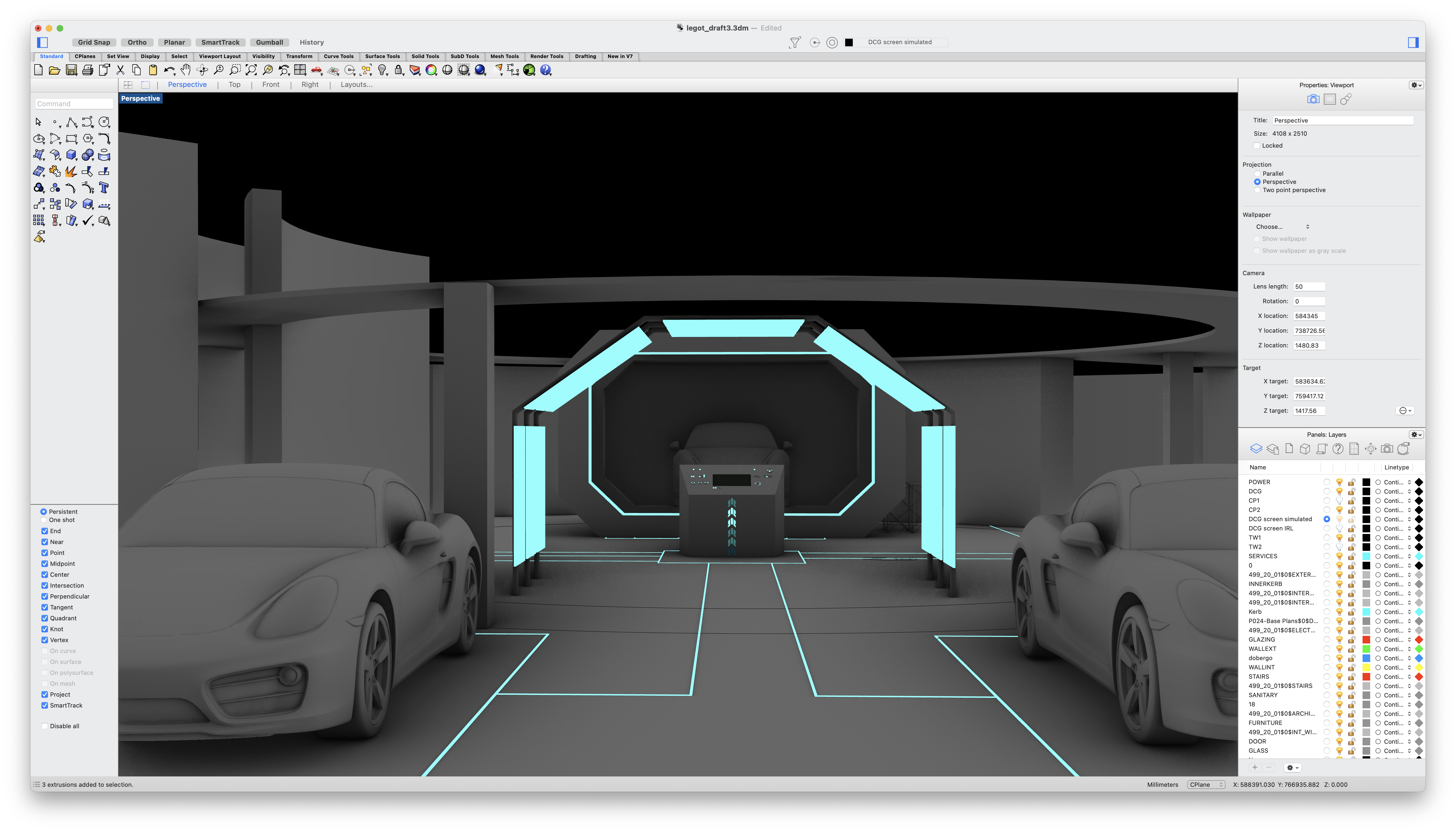Click the Ortho button
Image resolution: width=1456 pixels, height=832 pixels.
tap(137, 42)
